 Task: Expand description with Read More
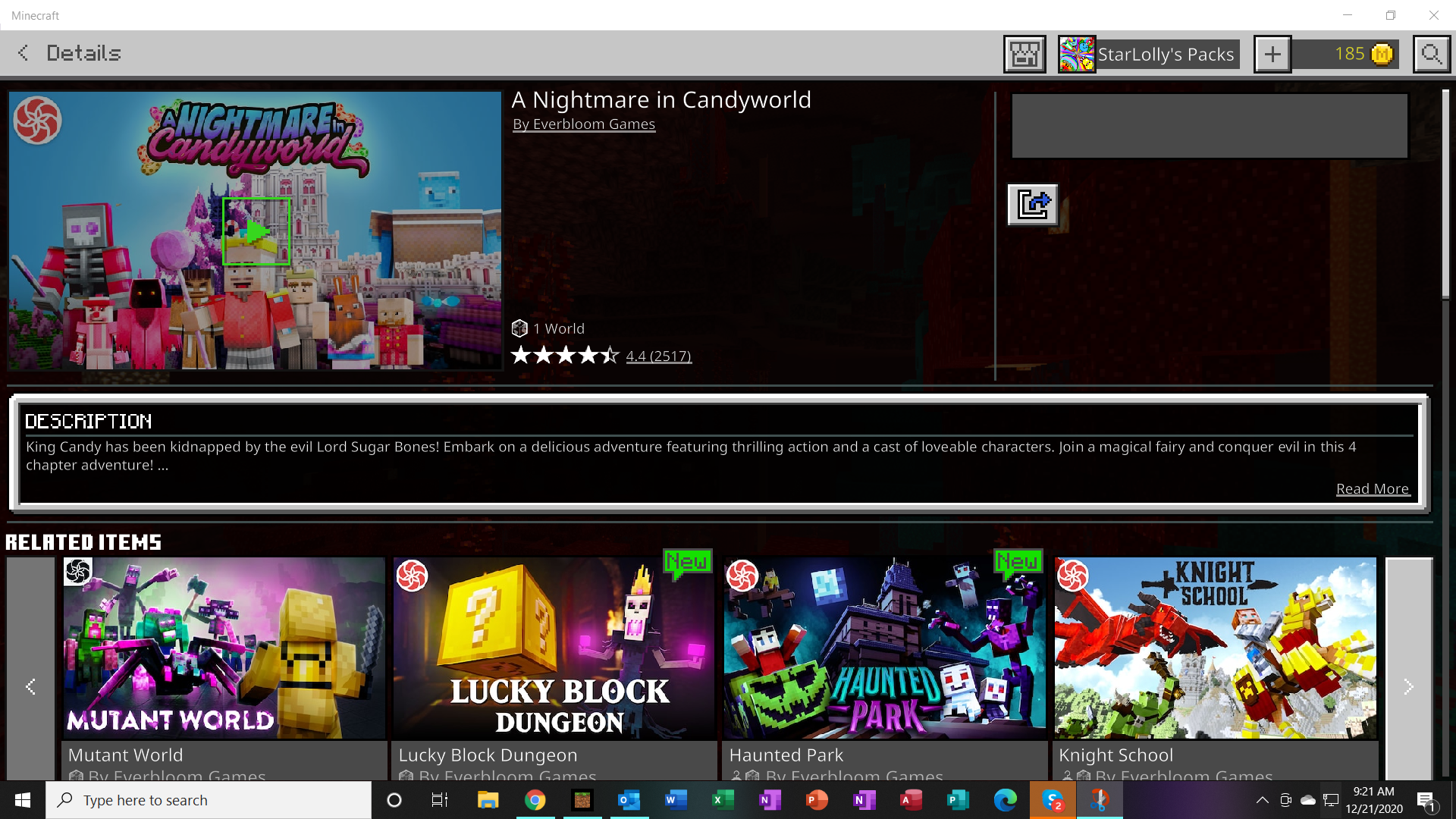(1371, 489)
